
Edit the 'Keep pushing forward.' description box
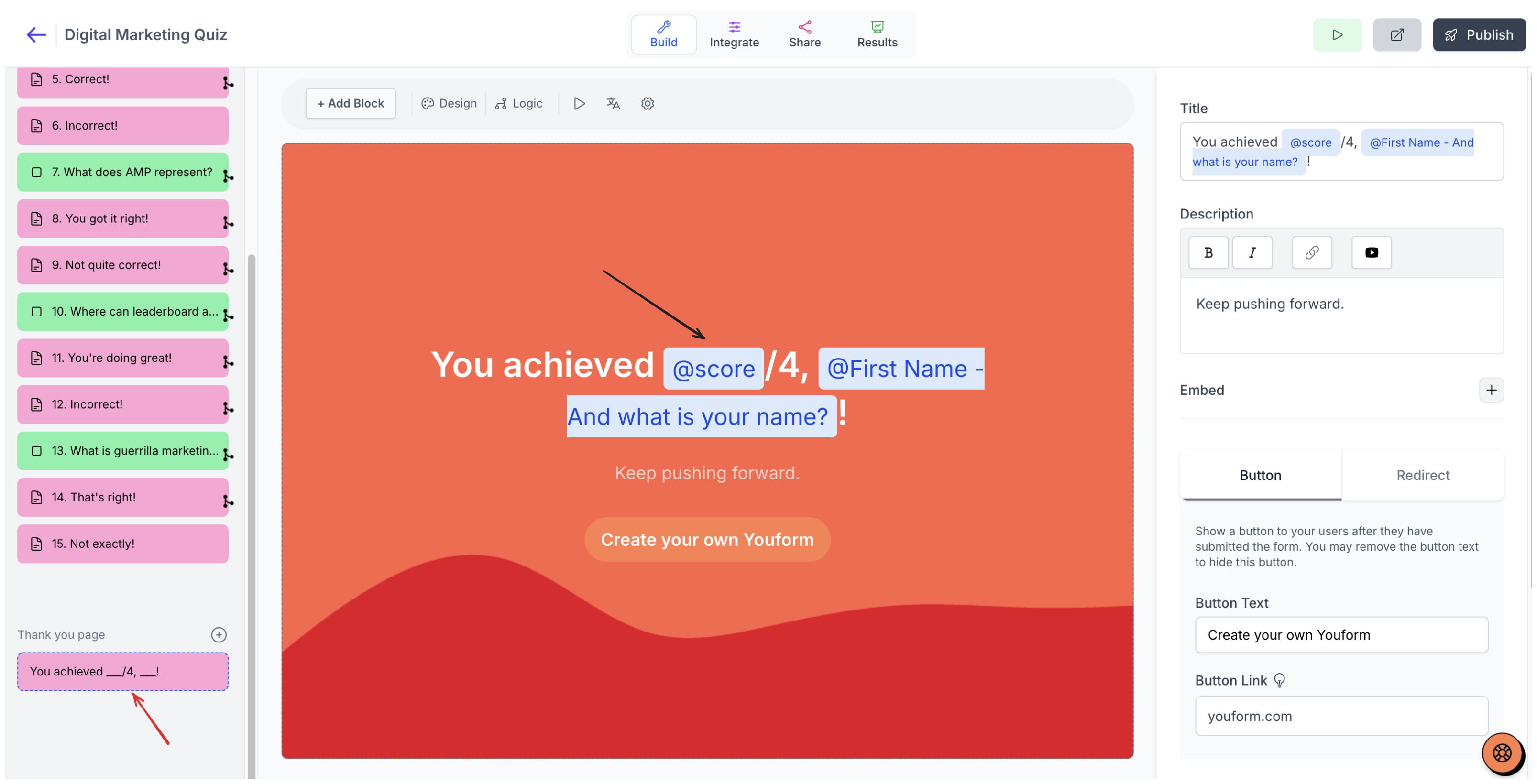click(1341, 315)
